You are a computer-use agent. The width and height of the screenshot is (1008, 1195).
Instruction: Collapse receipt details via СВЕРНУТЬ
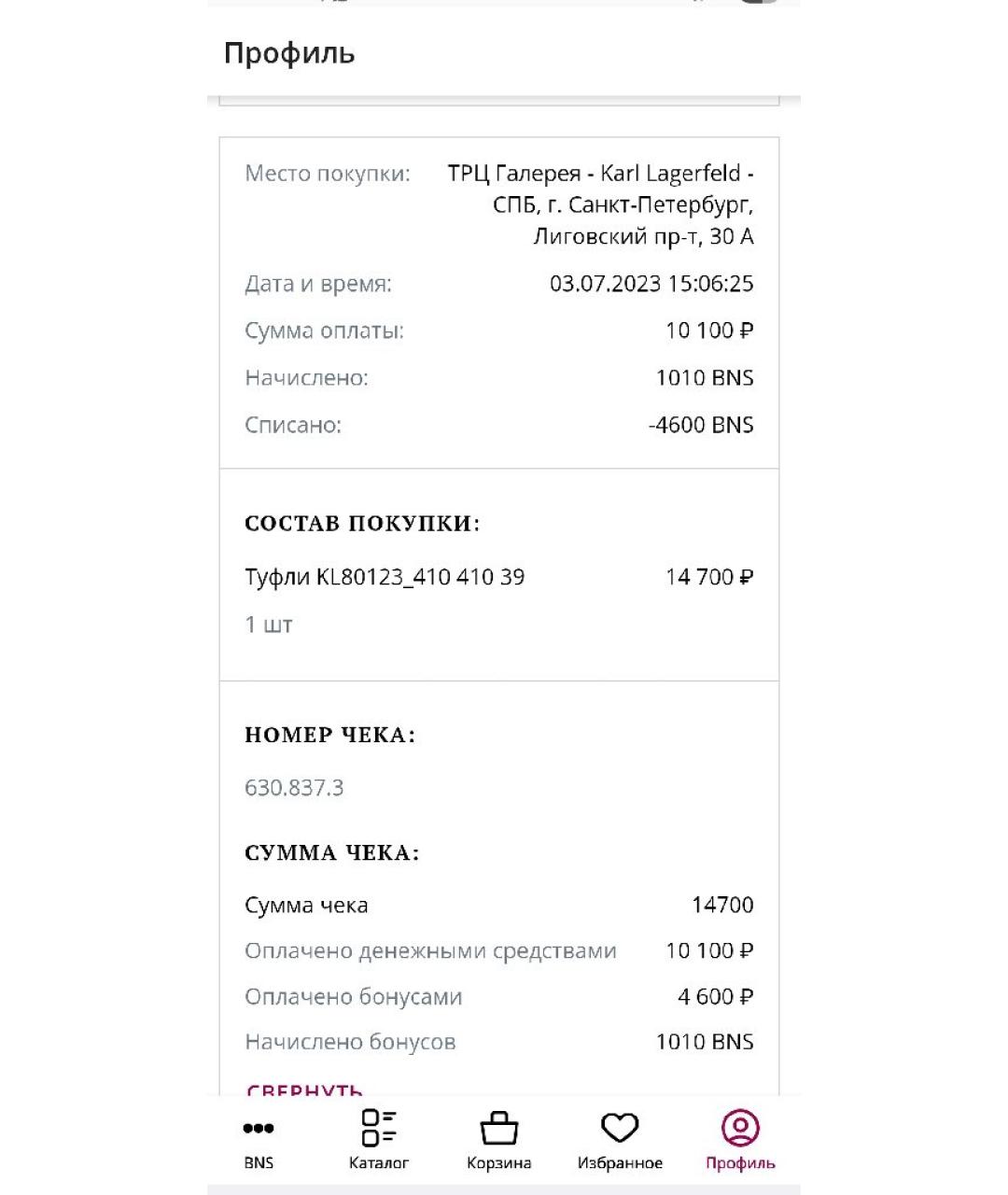tap(304, 1089)
